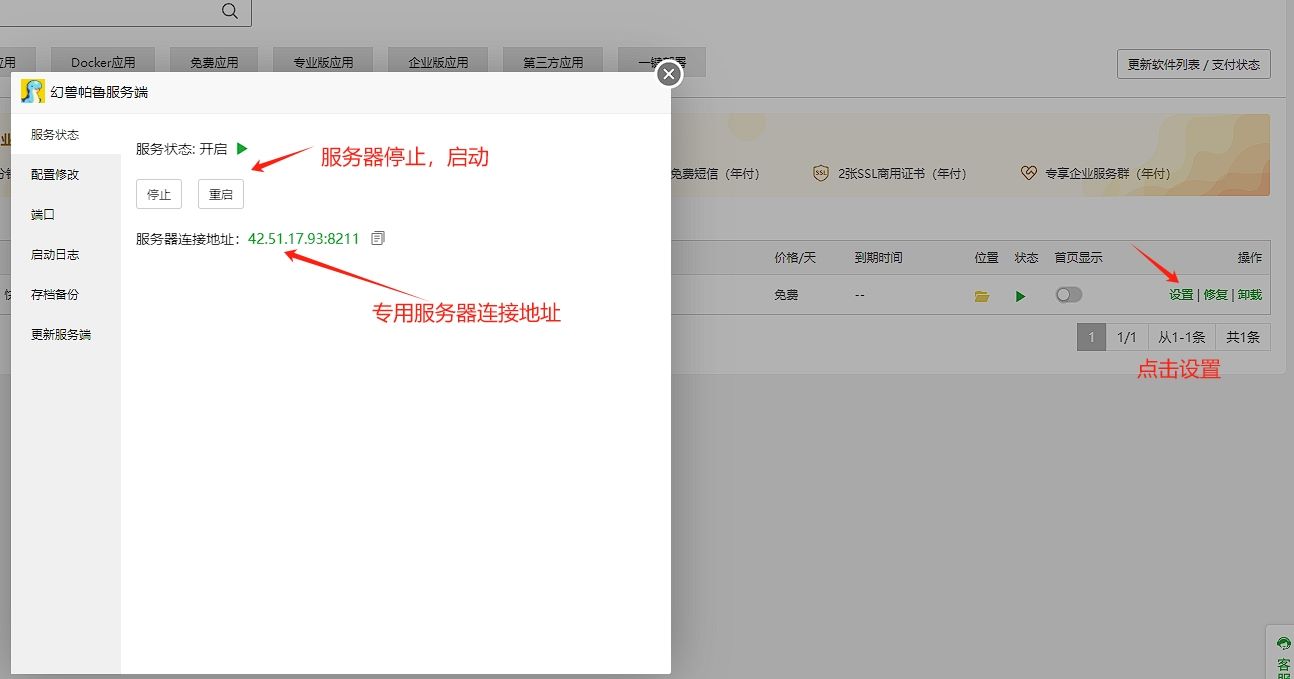Click page number 1 in pagination
The width and height of the screenshot is (1294, 679).
point(1091,337)
